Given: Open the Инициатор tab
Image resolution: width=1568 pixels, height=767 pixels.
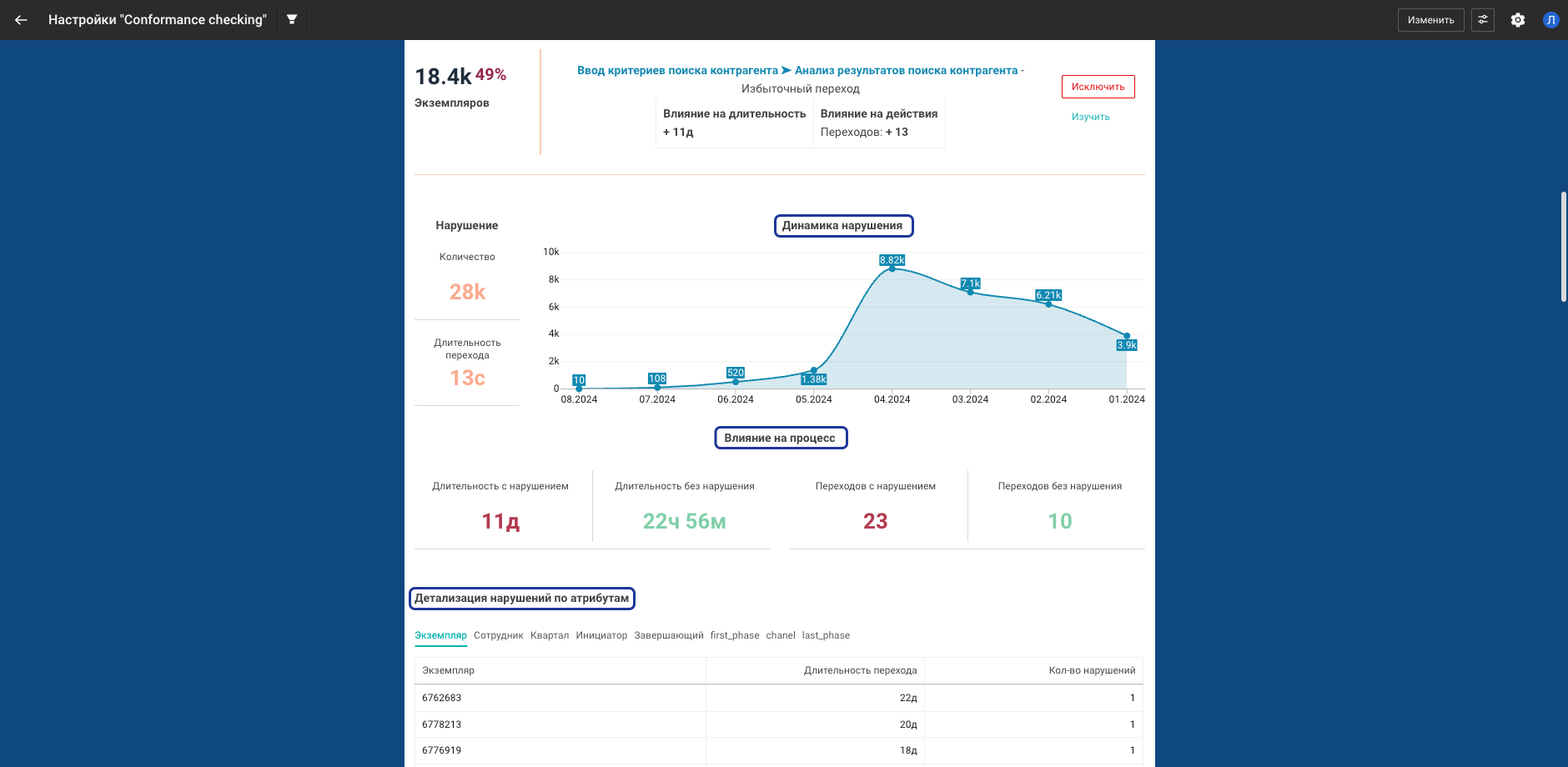Looking at the screenshot, I should pyautogui.click(x=601, y=635).
